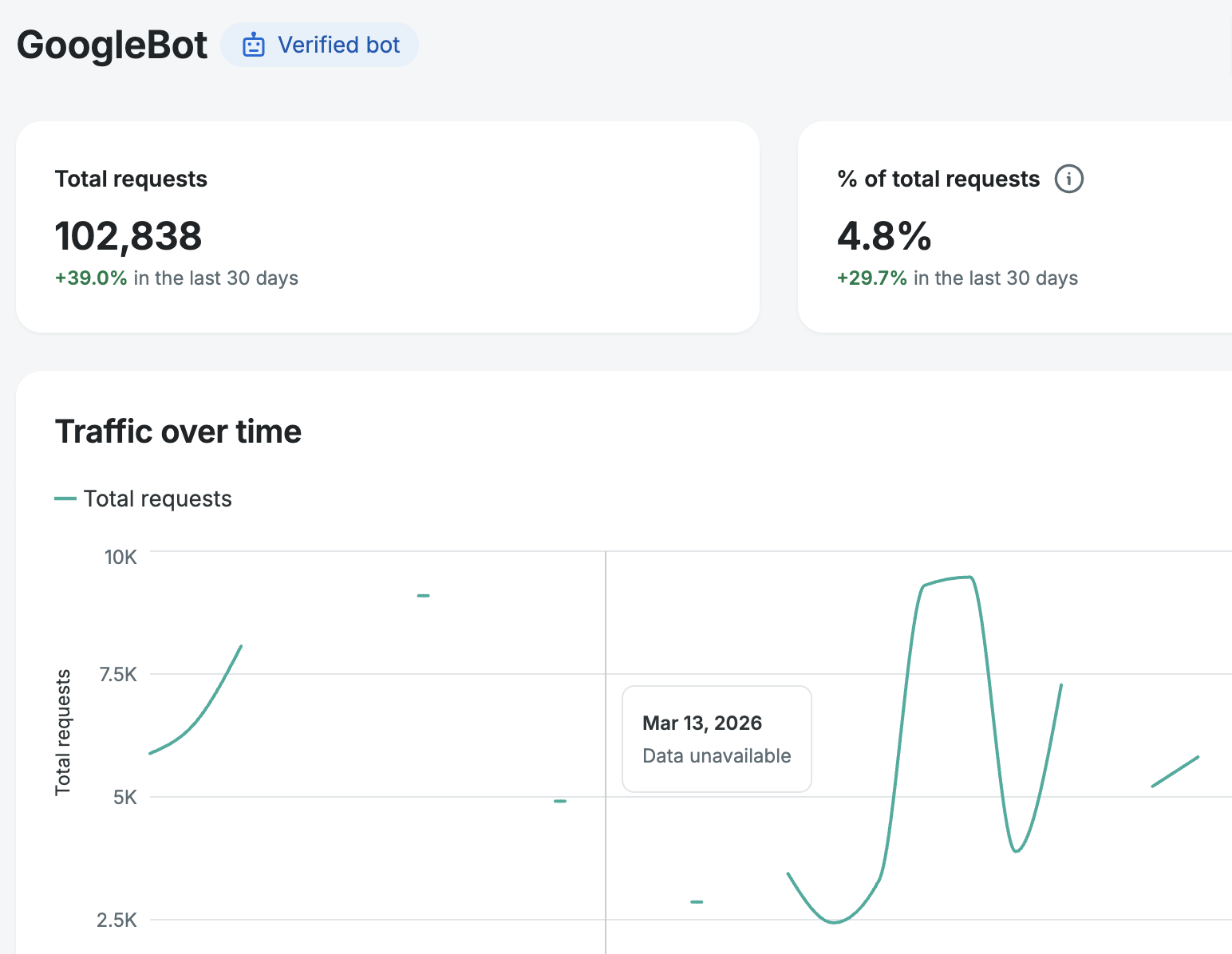1232x954 pixels.
Task: Click the Traffic over time heading
Action: [178, 432]
